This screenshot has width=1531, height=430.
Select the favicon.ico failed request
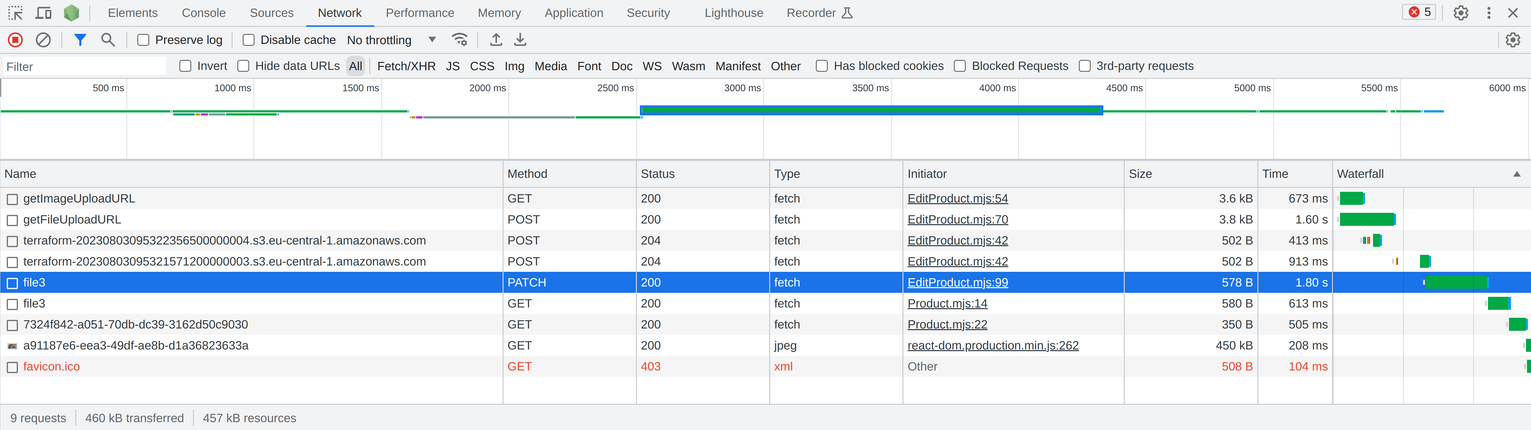pos(765,367)
